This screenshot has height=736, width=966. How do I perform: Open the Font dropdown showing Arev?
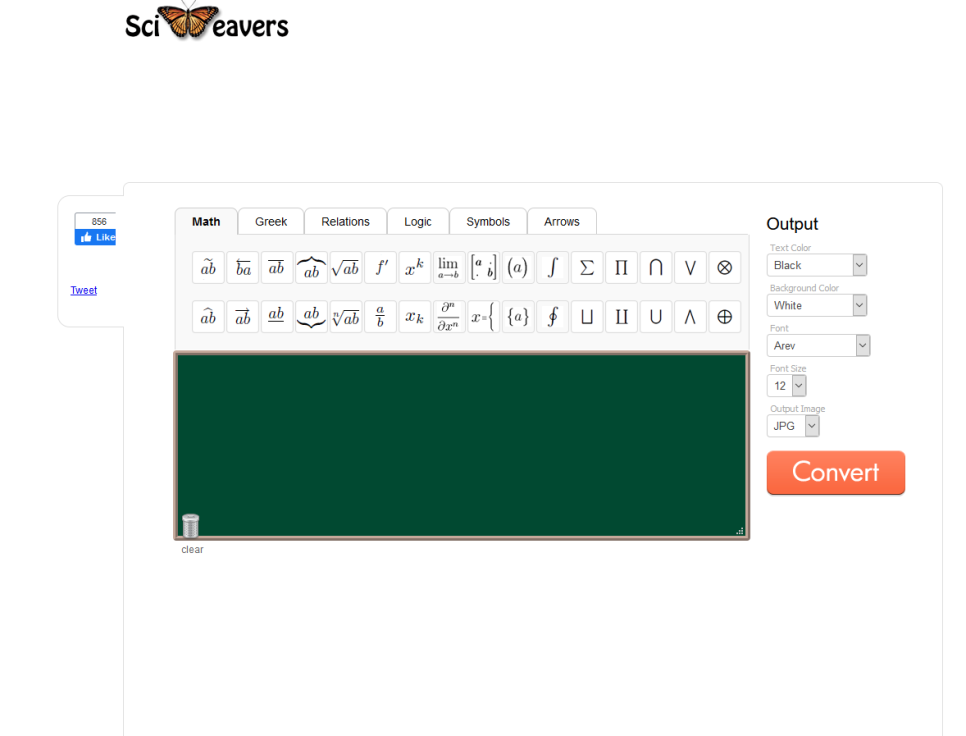click(818, 346)
